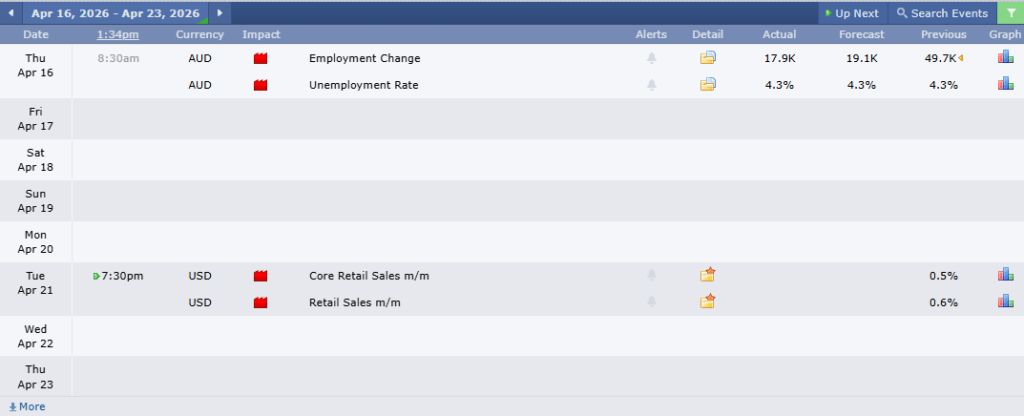Open the Apr 16 - Apr 23 date range picker
This screenshot has width=1024, height=416.
pyautogui.click(x=114, y=13)
